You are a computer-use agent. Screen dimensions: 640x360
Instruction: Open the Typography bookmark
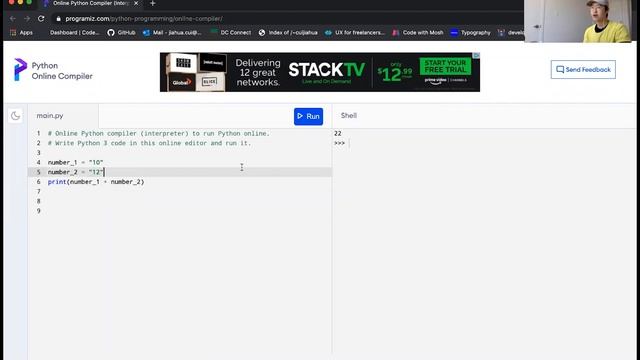pos(470,33)
